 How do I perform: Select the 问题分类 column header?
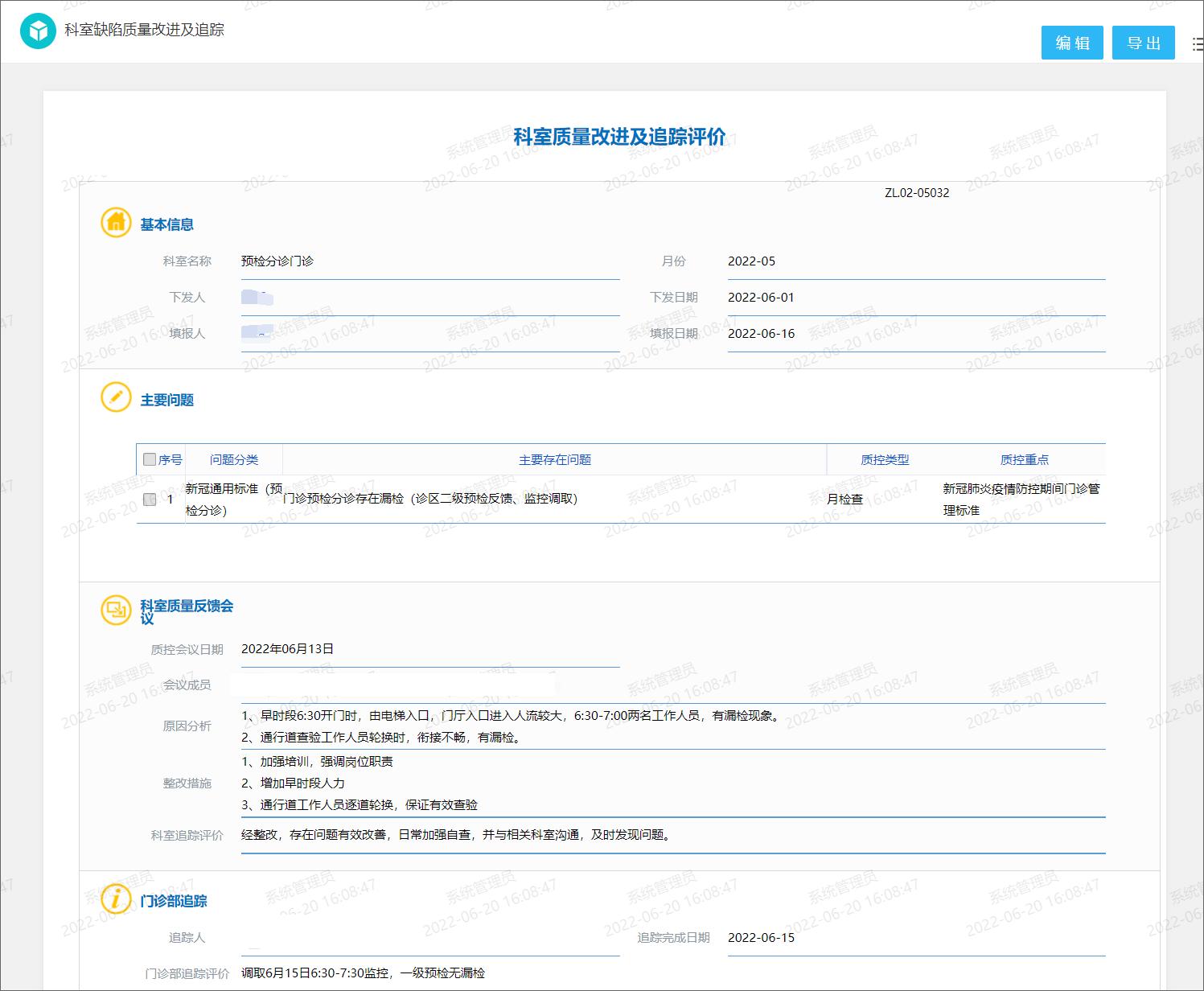tap(232, 459)
